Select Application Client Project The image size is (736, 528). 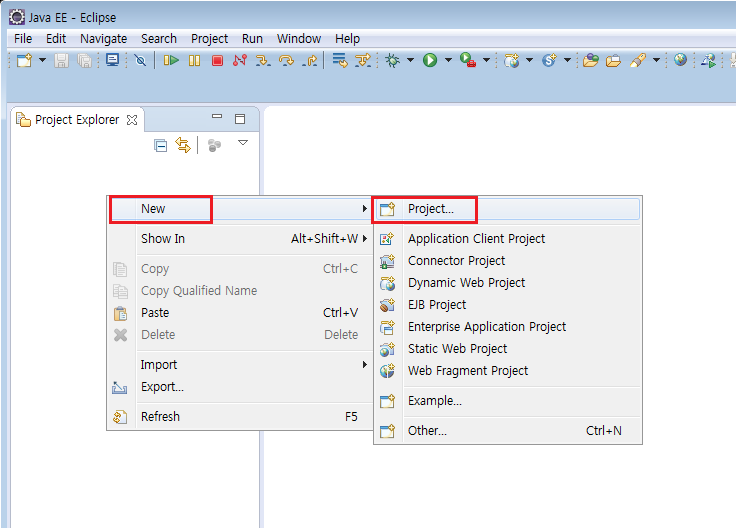tap(507, 239)
